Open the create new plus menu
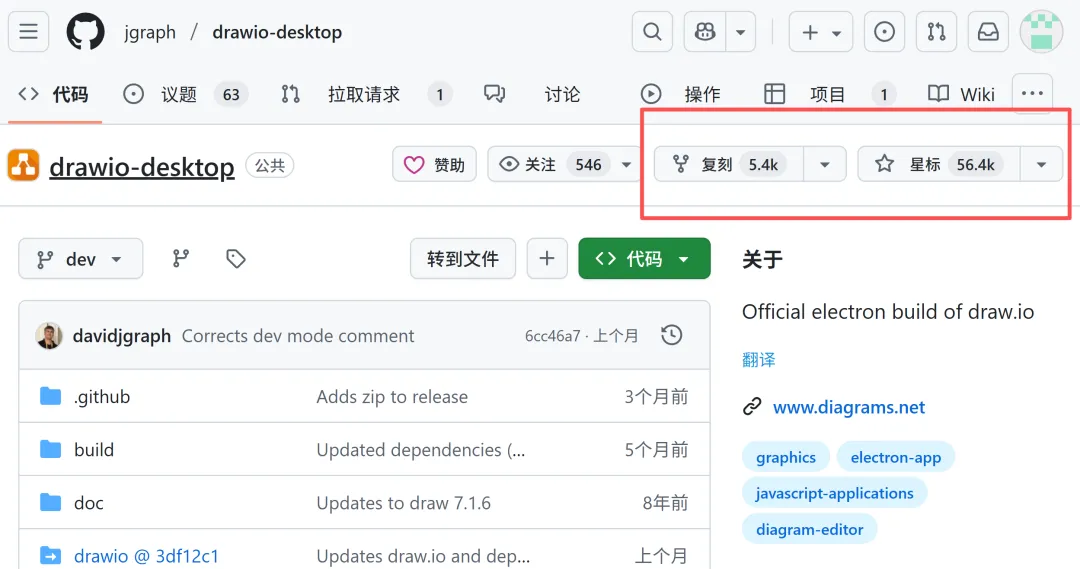This screenshot has width=1080, height=569. tap(820, 32)
